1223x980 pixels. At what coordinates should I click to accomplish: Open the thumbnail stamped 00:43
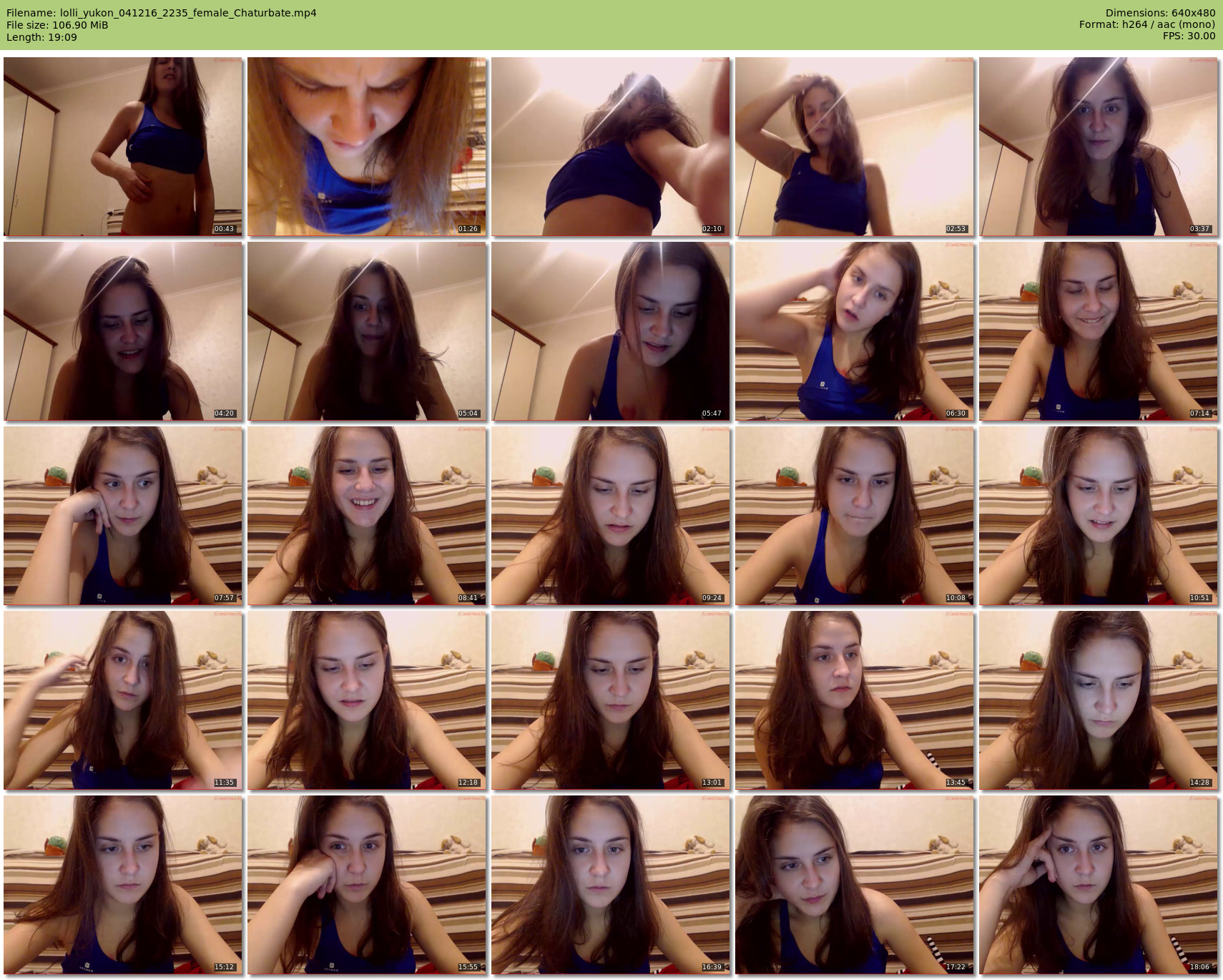(123, 147)
